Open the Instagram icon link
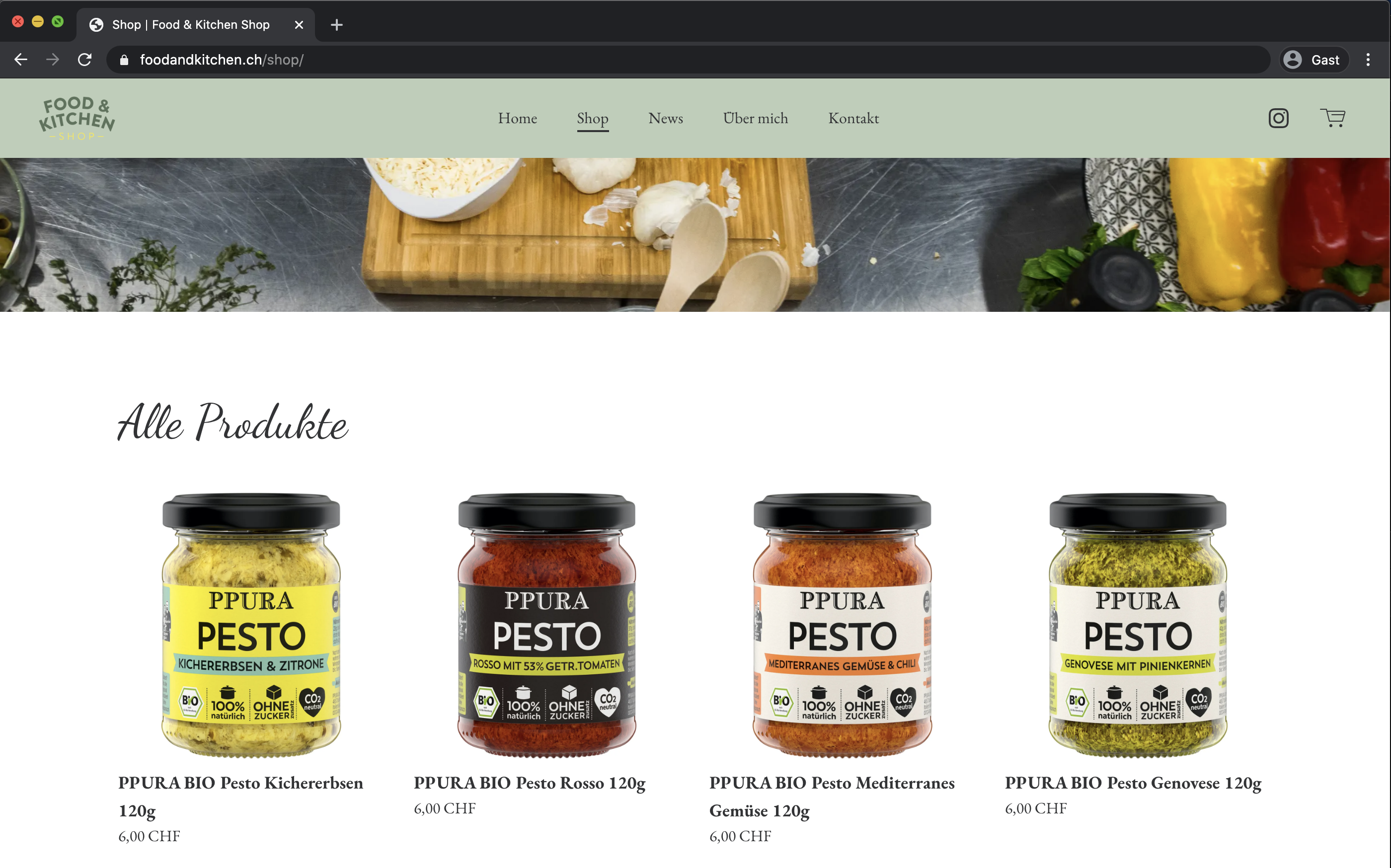Viewport: 1391px width, 868px height. (x=1278, y=118)
